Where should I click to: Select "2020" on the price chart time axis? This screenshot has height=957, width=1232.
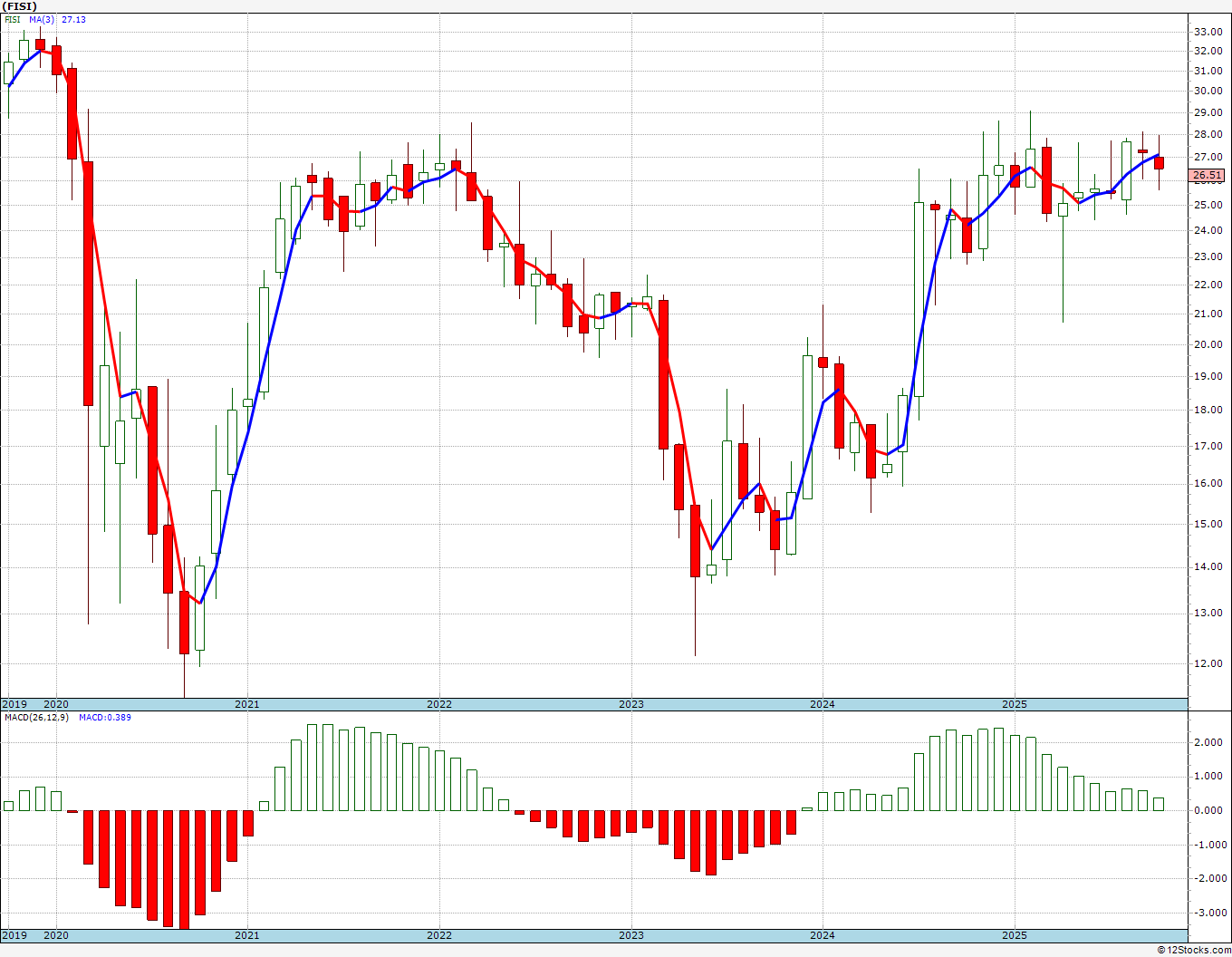[56, 704]
